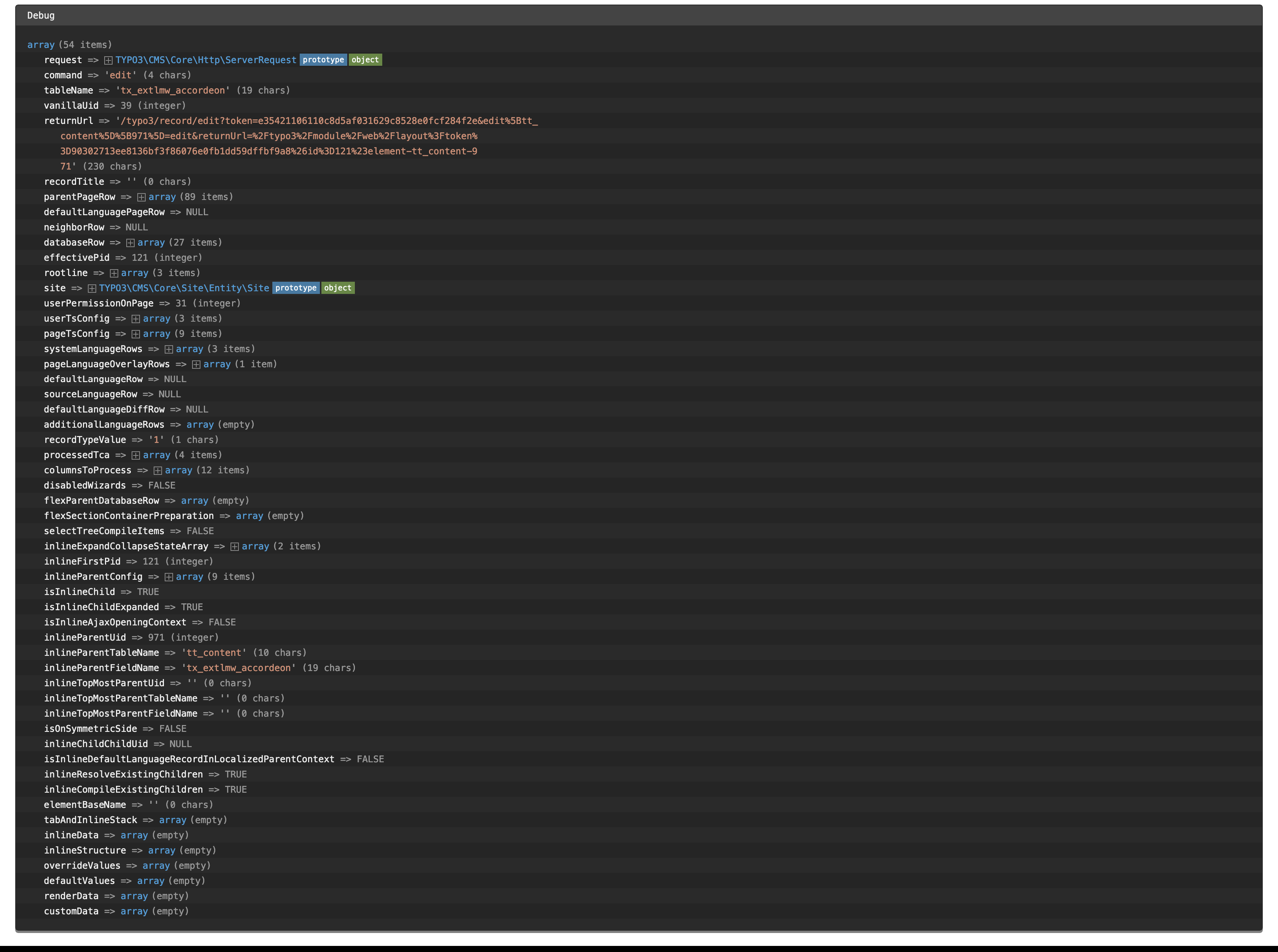
Task: Expand the columnsToProcess array of 12 items
Action: click(x=158, y=471)
